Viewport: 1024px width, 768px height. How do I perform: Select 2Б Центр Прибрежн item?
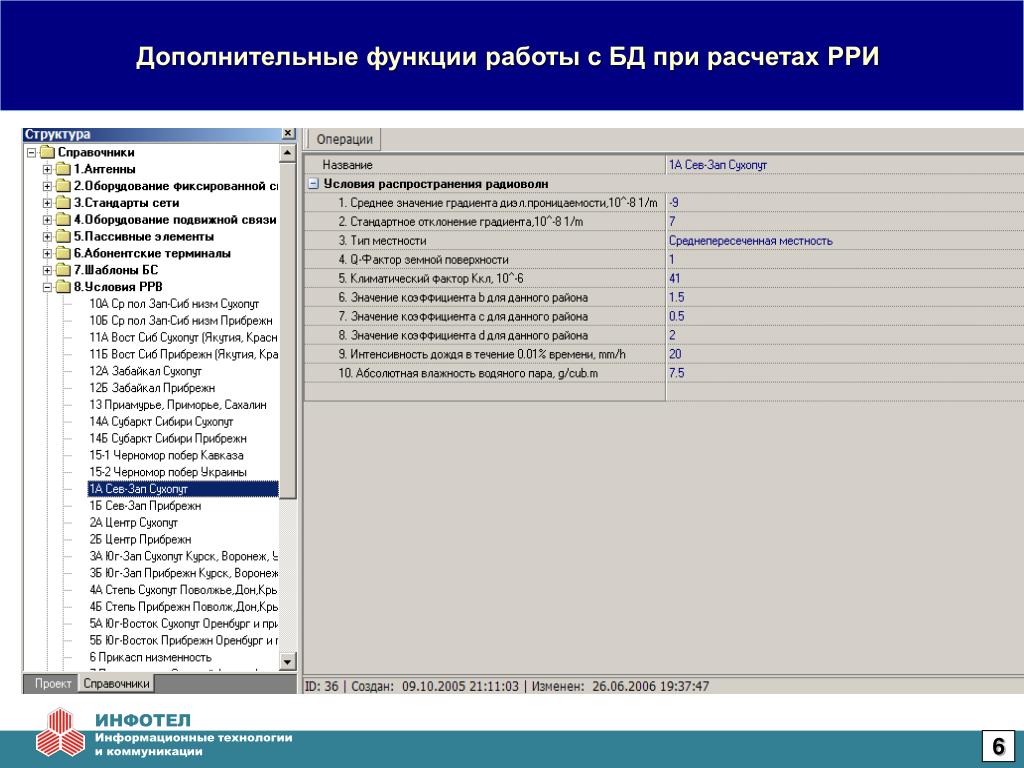[140, 539]
